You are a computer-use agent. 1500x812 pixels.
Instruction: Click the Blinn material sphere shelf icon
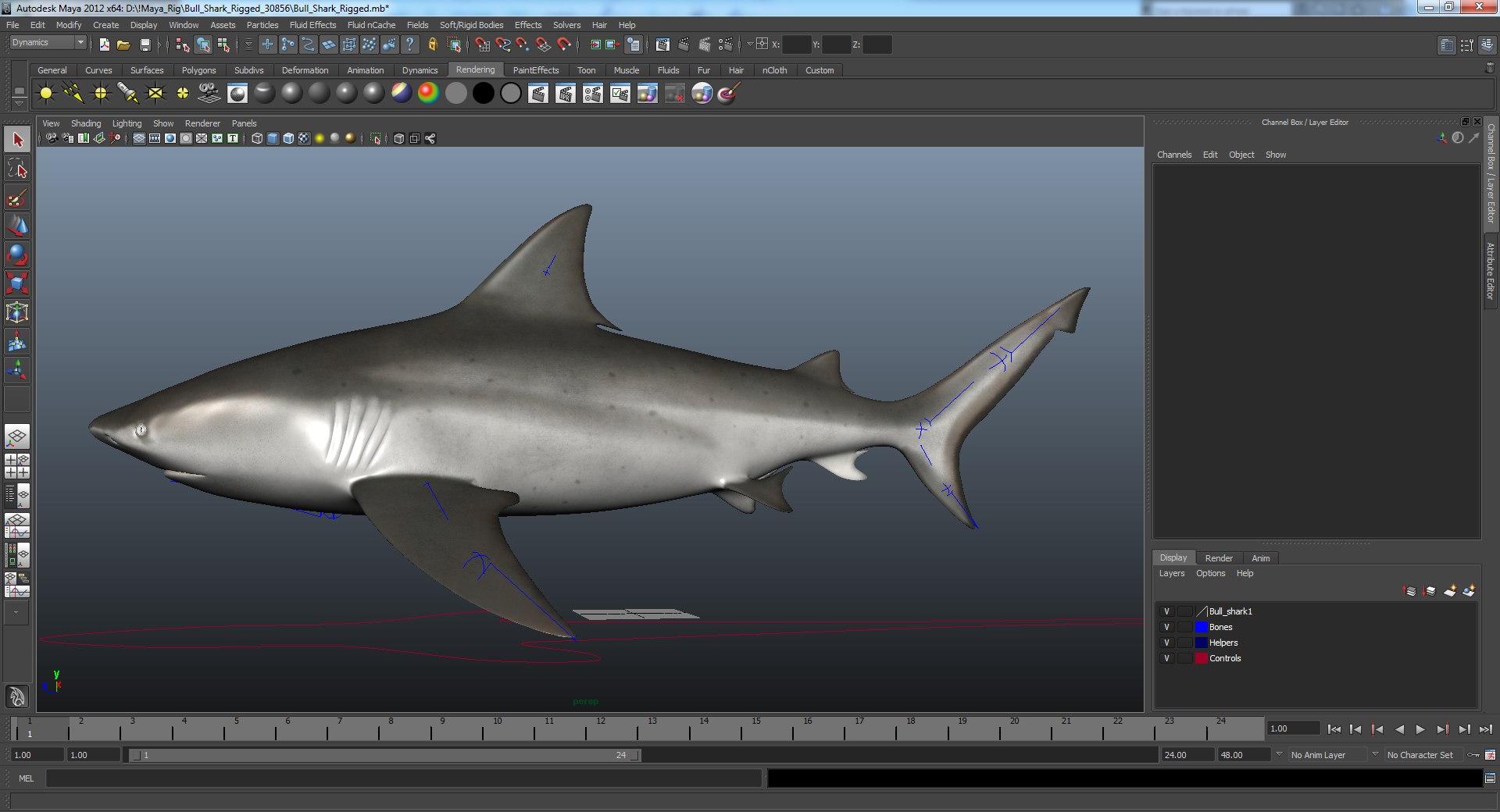click(291, 94)
